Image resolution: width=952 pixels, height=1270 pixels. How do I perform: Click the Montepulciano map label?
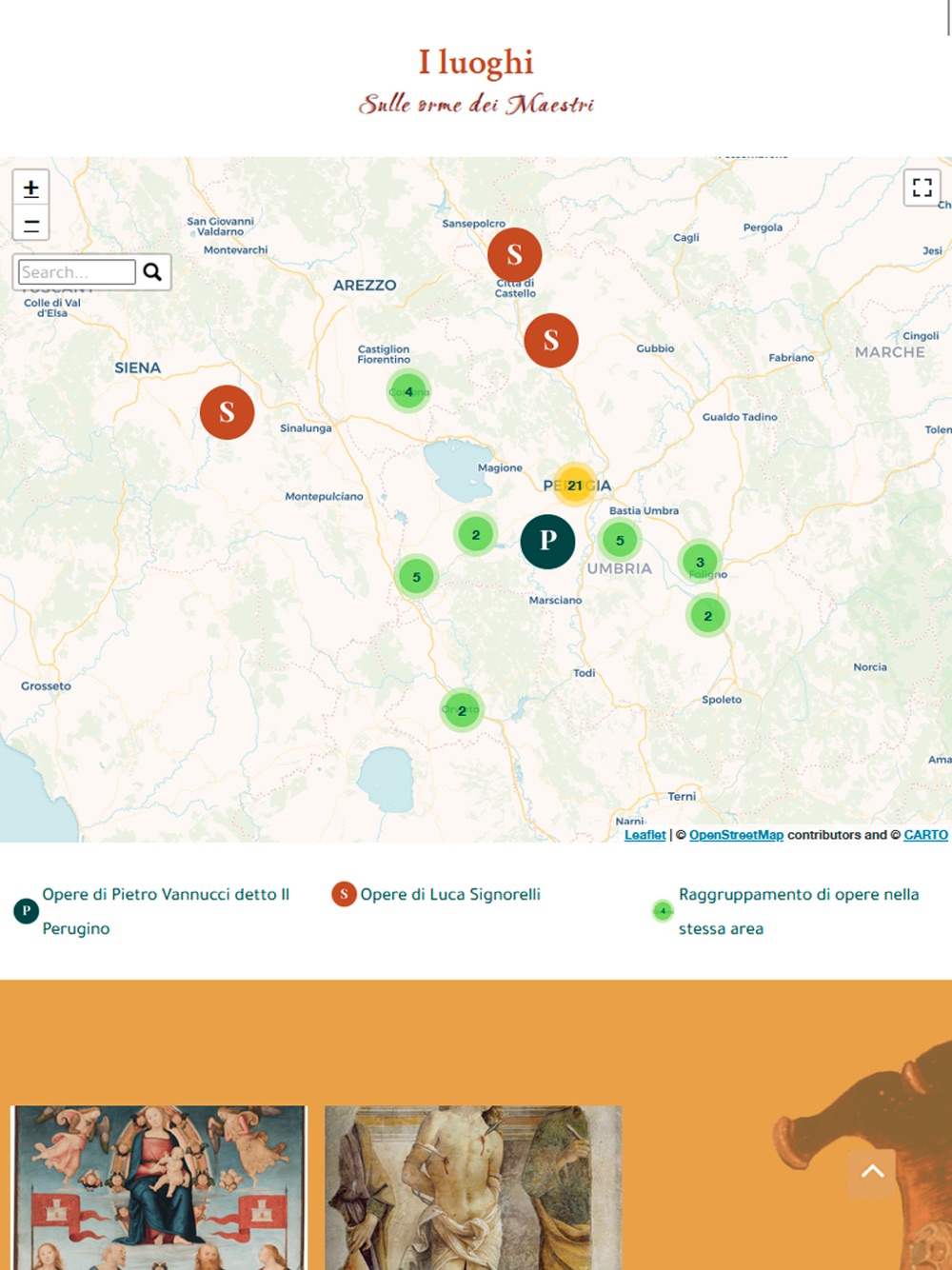[x=324, y=497]
